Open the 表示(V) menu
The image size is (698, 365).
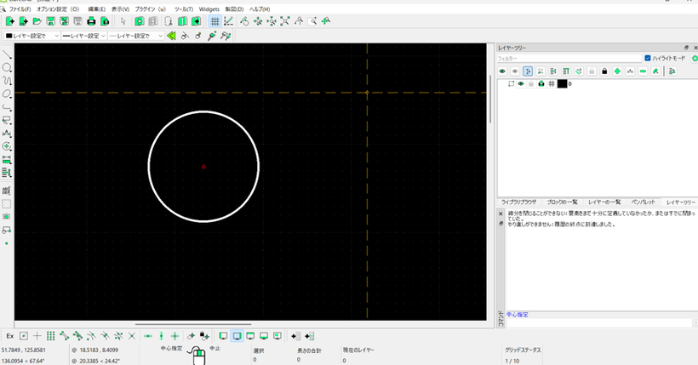[x=120, y=9]
